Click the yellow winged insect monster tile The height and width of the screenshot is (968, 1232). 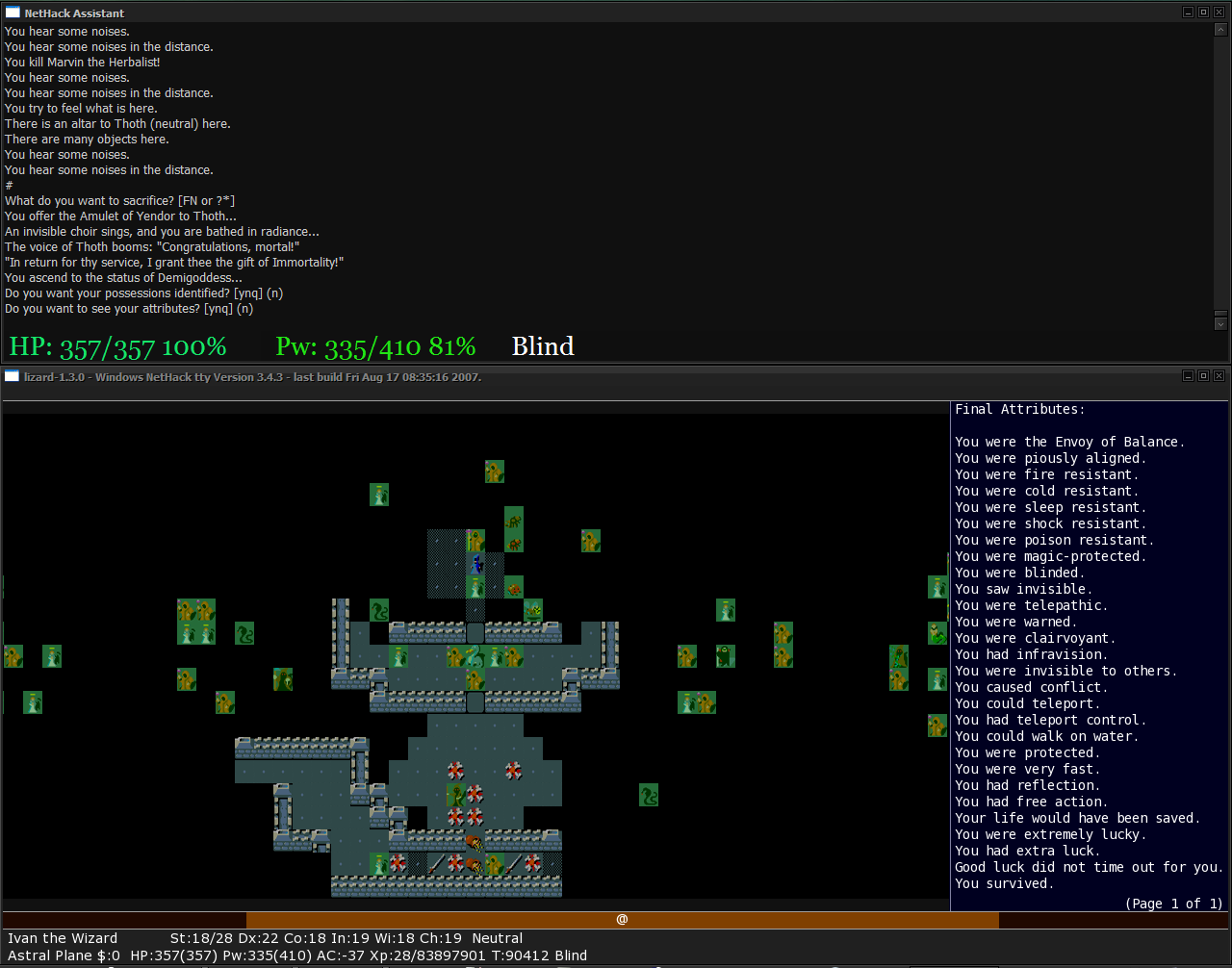tap(533, 609)
